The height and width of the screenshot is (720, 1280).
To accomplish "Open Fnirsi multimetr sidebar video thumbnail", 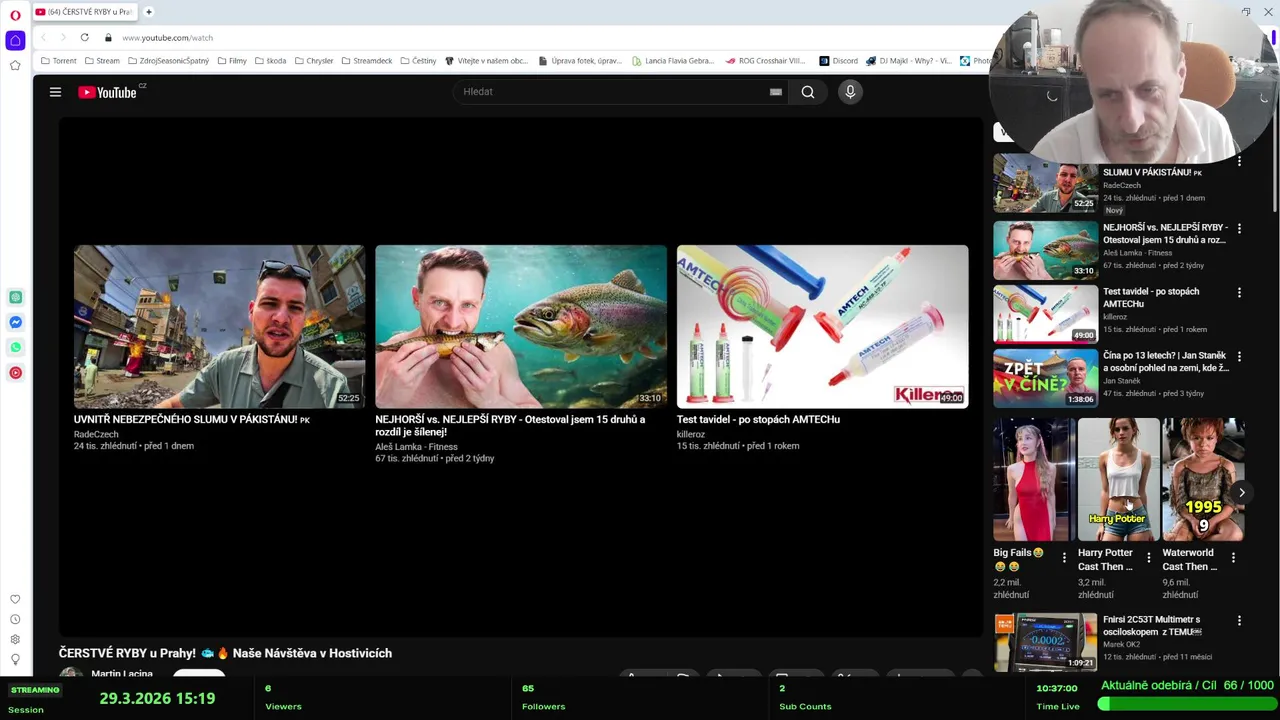I will pyautogui.click(x=1045, y=641).
